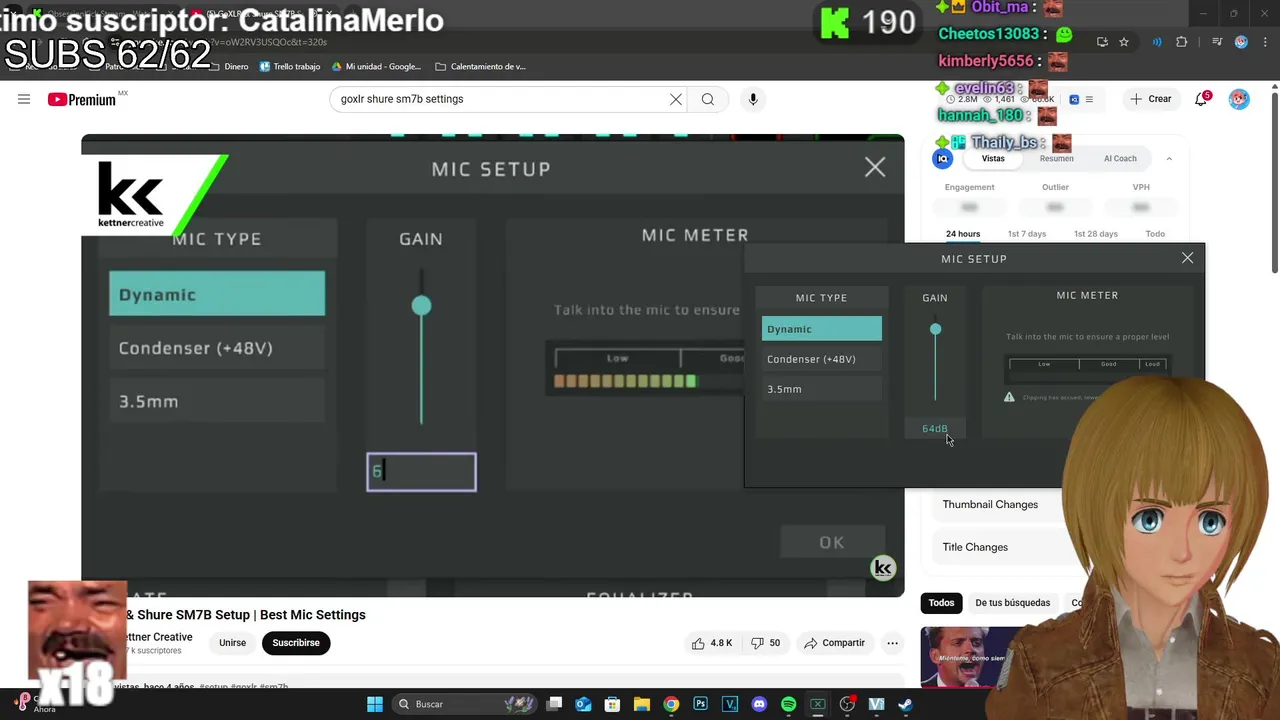Open Discord from the taskbar
The height and width of the screenshot is (720, 1280).
(x=759, y=704)
